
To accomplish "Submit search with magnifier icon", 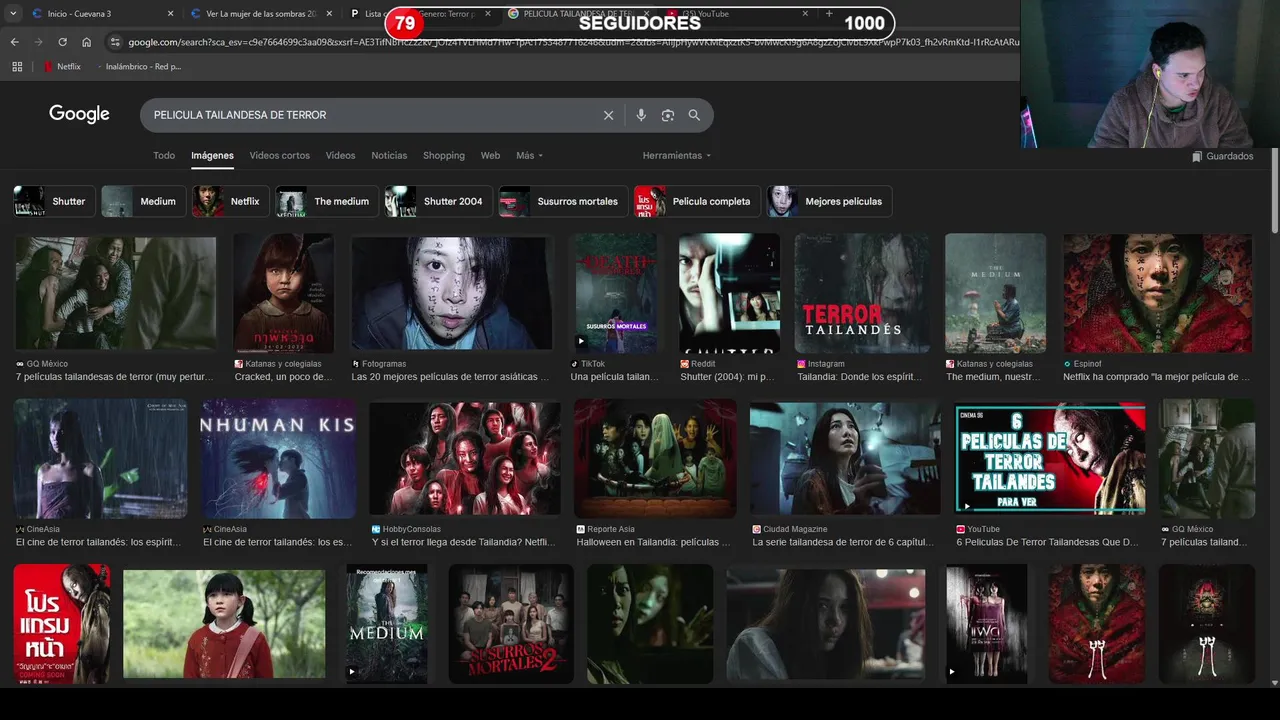I will tap(694, 115).
